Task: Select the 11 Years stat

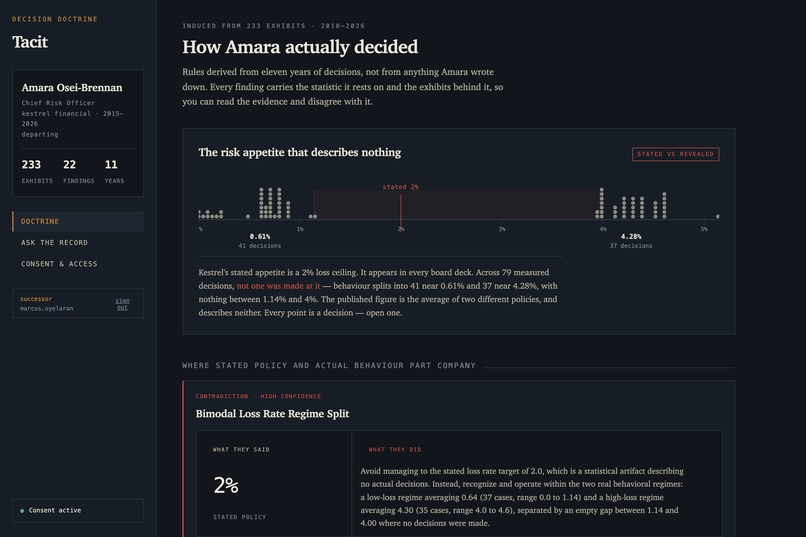Action: point(114,171)
